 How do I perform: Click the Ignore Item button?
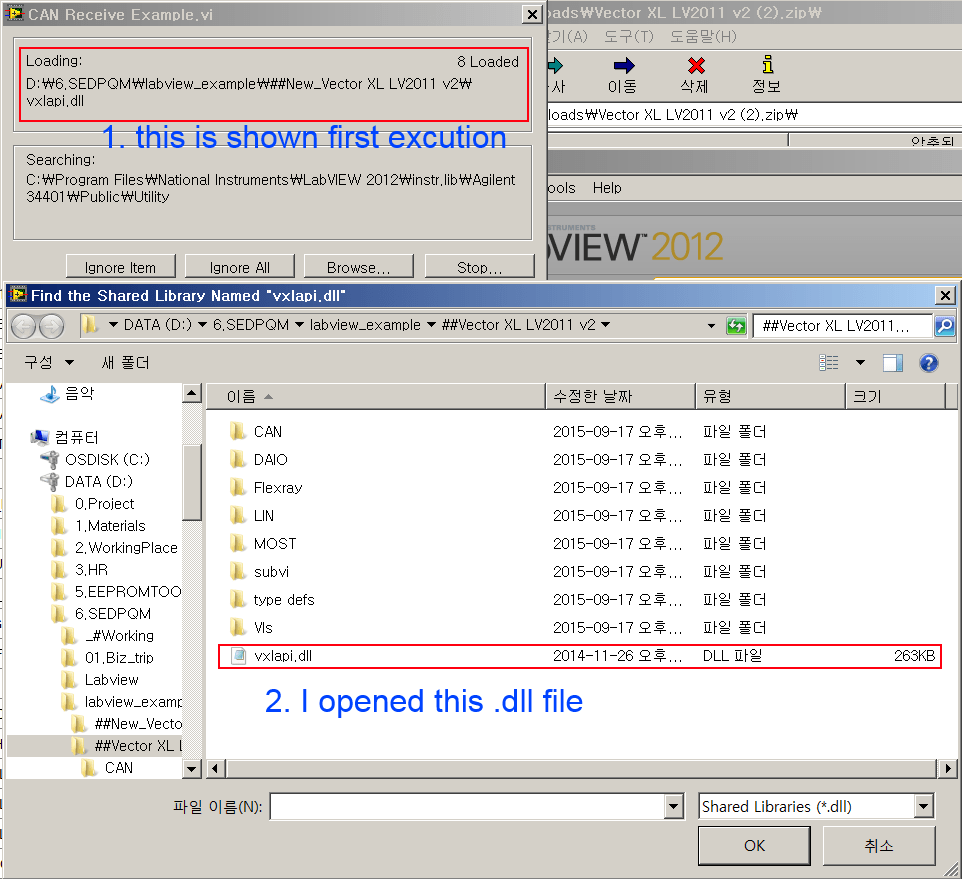tap(121, 267)
